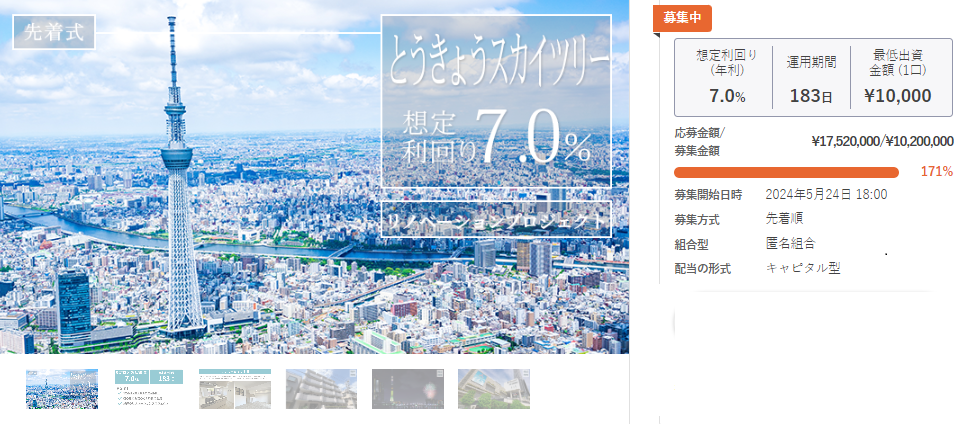Click the リノベーションプロジェクト banner label
The image size is (965, 424).
coord(496,221)
